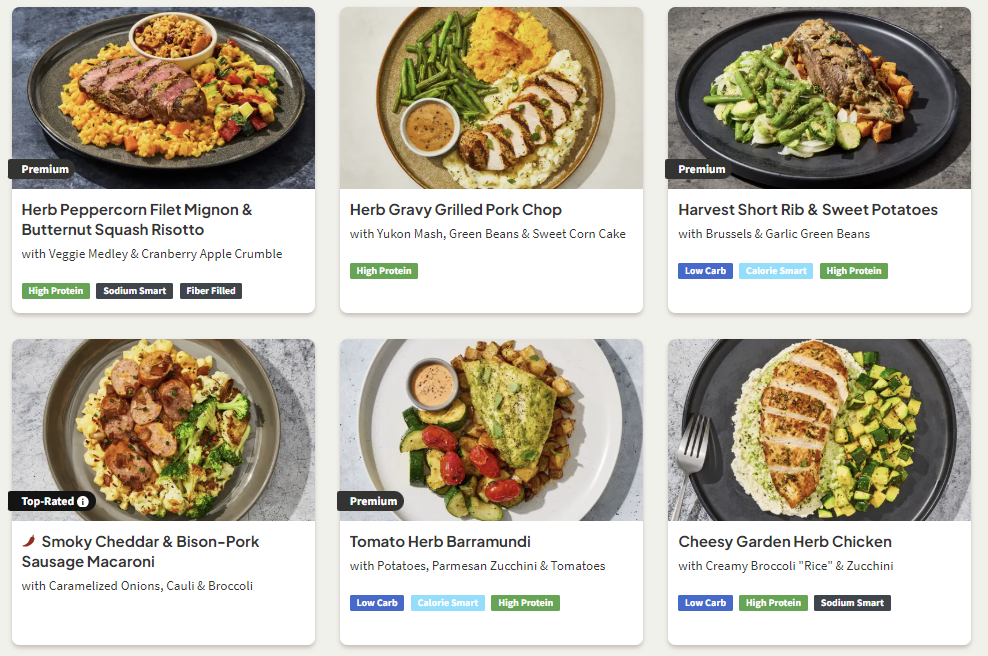Screen dimensions: 988x656
Task: Click the Low Carb tag under Tomato Herb Barramundi
Action: tap(377, 603)
